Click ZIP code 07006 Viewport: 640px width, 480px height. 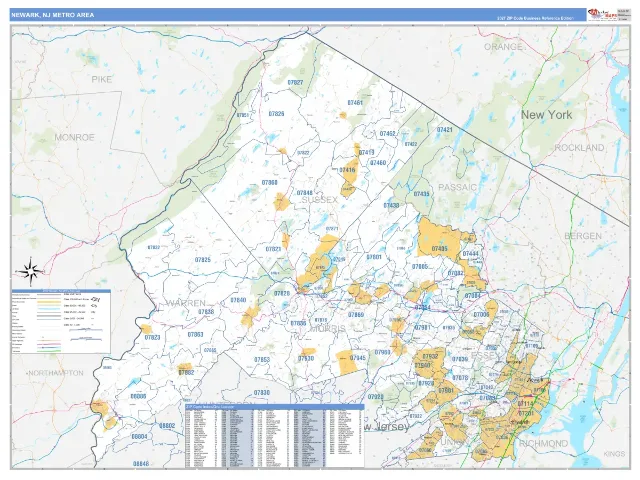tap(481, 314)
